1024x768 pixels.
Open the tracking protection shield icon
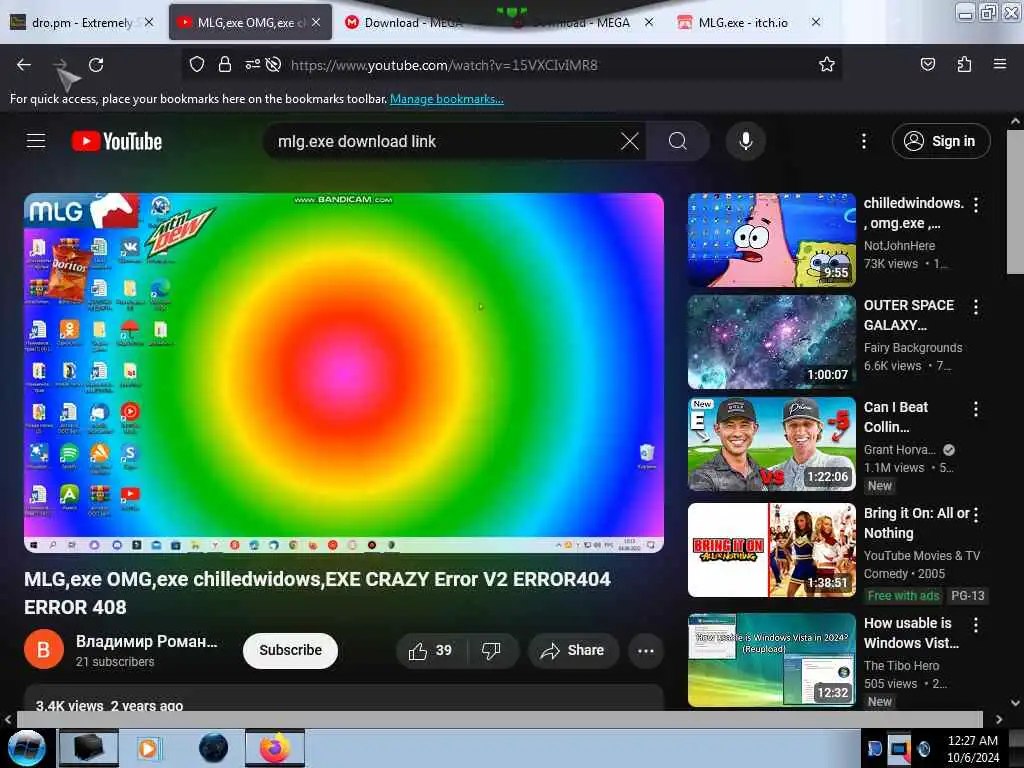(x=197, y=65)
